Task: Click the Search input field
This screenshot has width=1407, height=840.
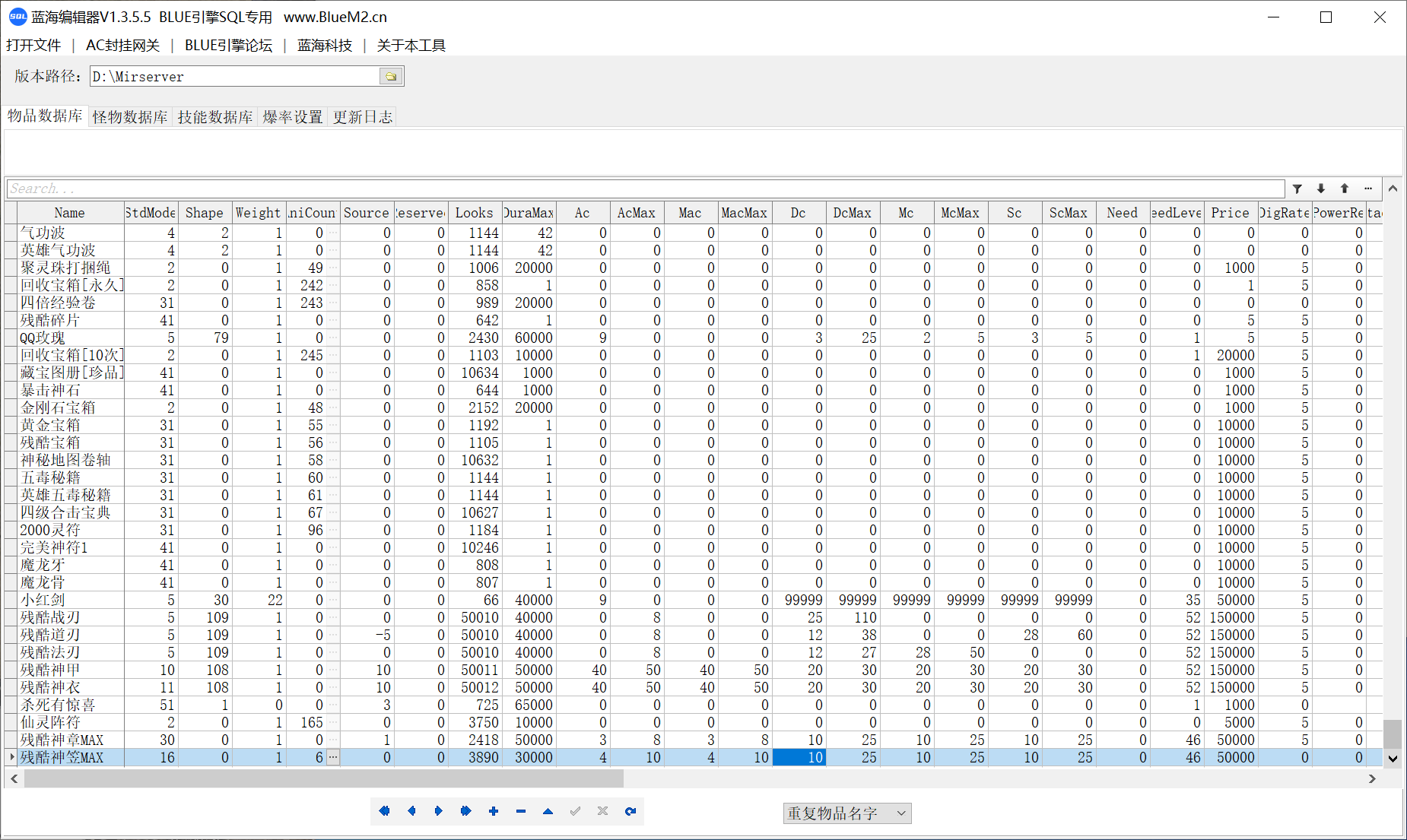Action: (645, 189)
